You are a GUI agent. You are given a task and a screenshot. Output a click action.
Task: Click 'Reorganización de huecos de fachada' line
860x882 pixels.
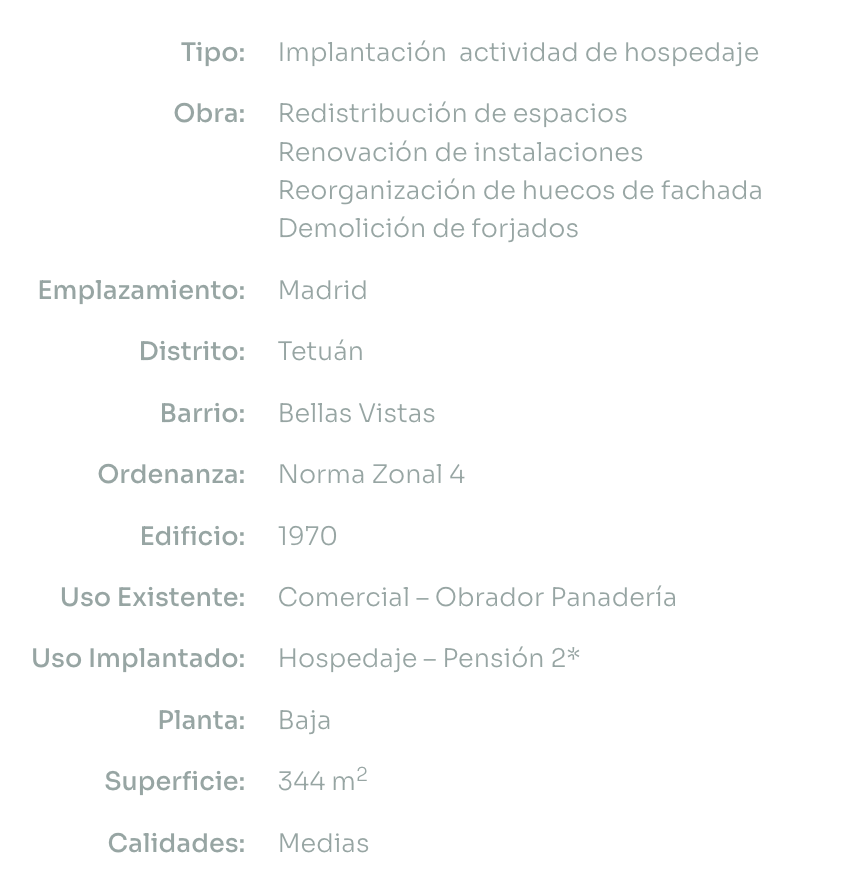point(520,191)
